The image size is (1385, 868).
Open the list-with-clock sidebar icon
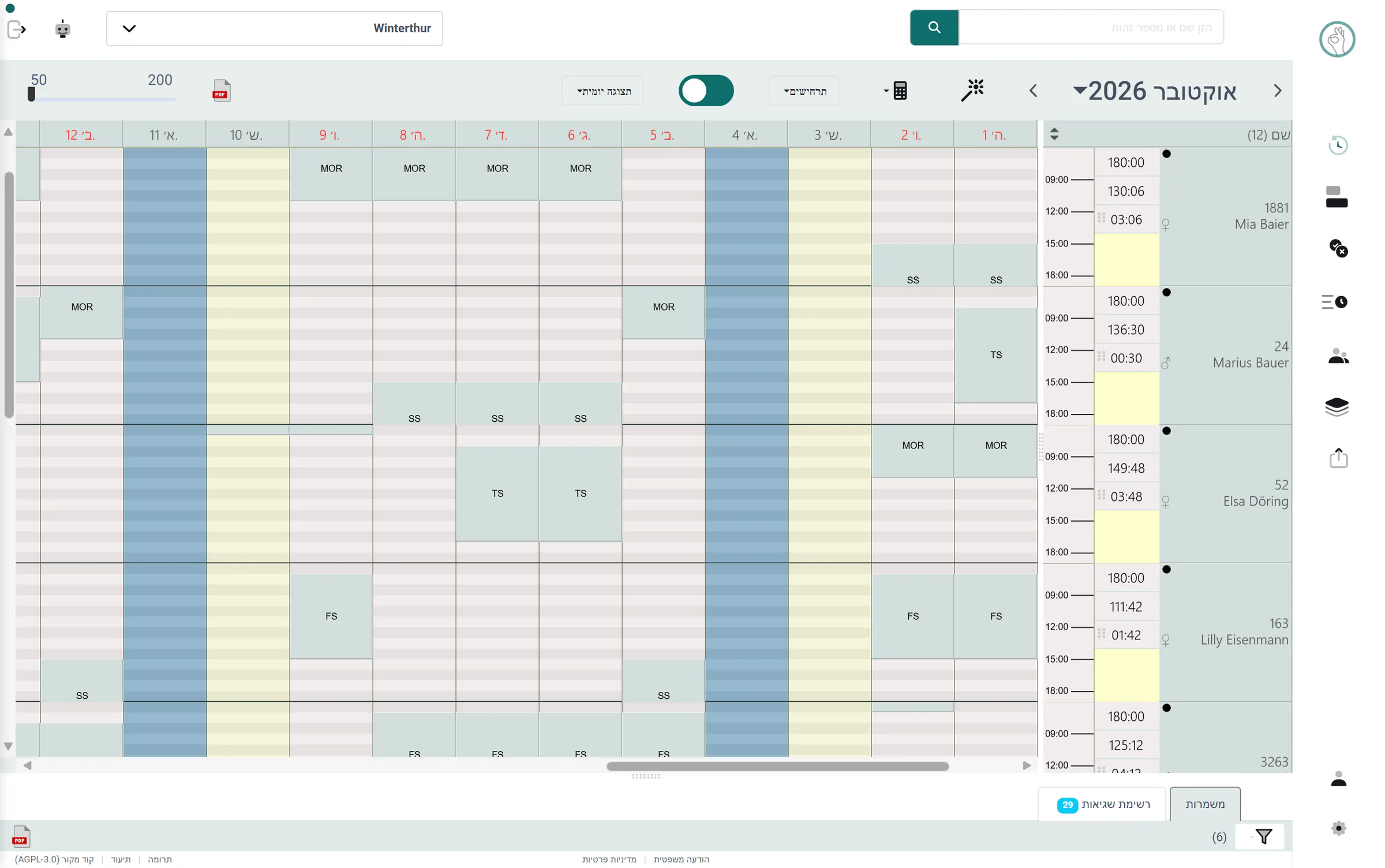pos(1334,302)
